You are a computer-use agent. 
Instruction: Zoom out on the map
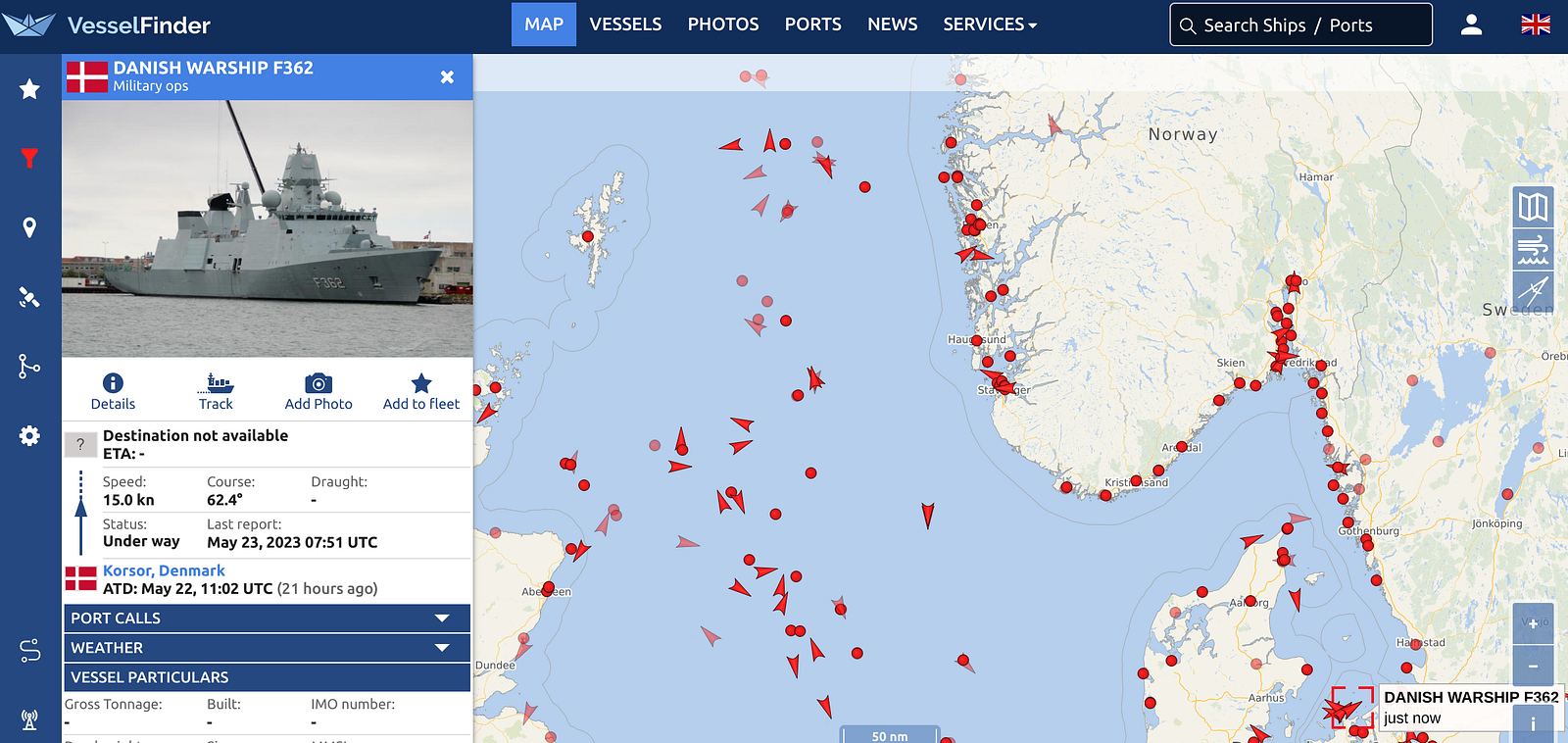(x=1533, y=666)
